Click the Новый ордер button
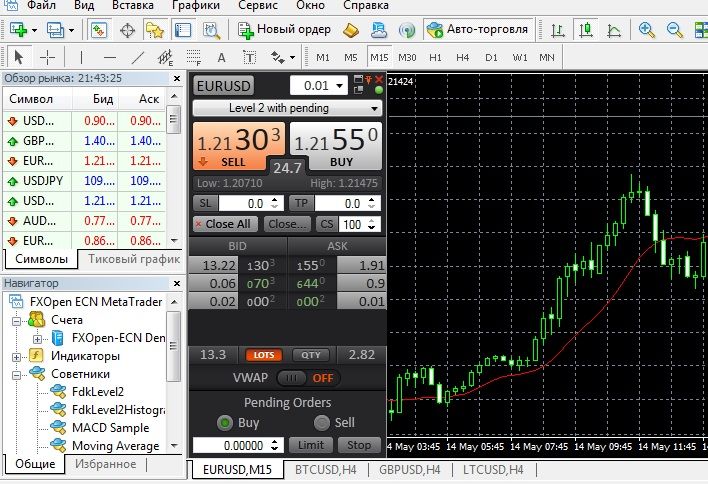The height and width of the screenshot is (484, 708). pos(284,30)
